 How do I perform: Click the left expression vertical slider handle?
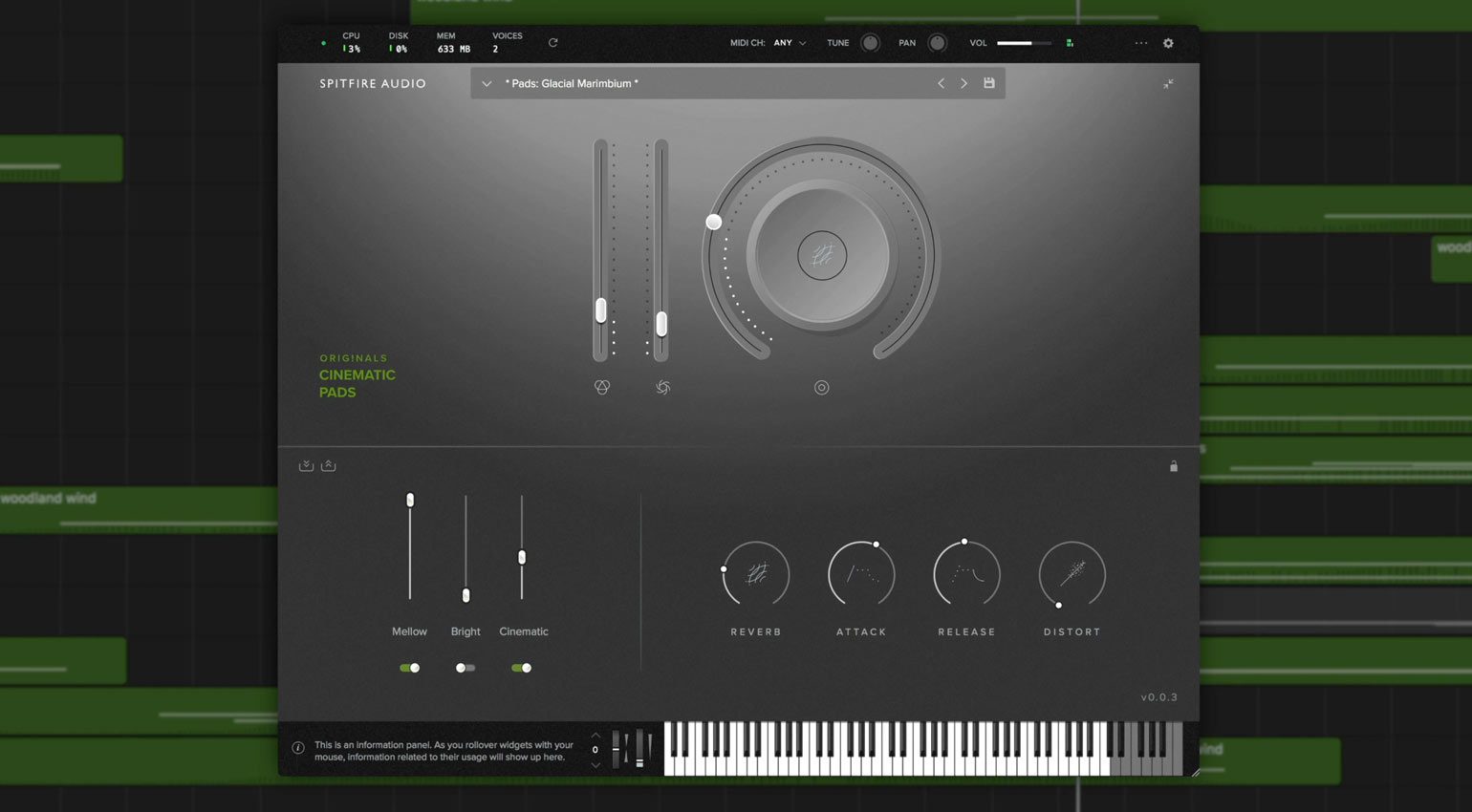click(601, 310)
